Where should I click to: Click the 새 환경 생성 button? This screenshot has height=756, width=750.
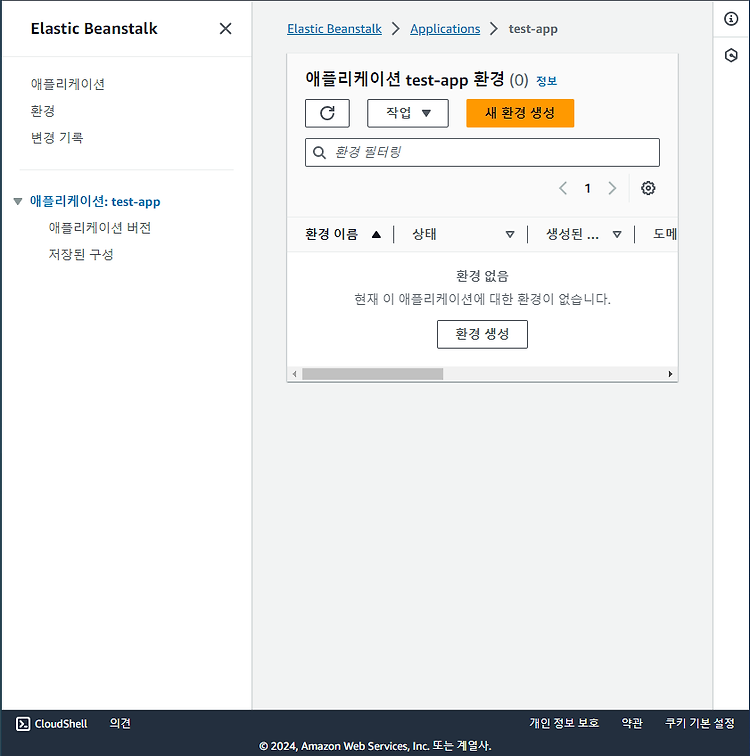pyautogui.click(x=520, y=113)
